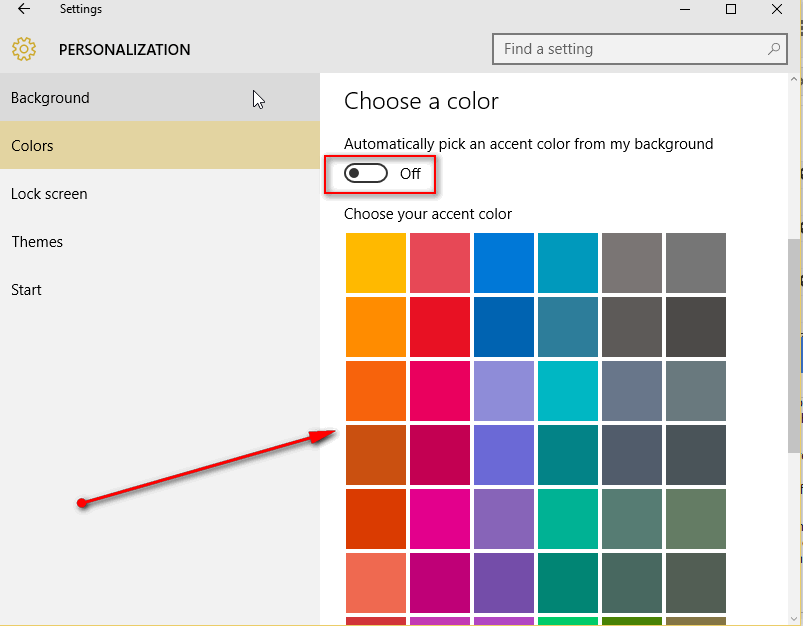Choose the steel teal swatch in second row
This screenshot has width=803, height=626.
coord(568,327)
